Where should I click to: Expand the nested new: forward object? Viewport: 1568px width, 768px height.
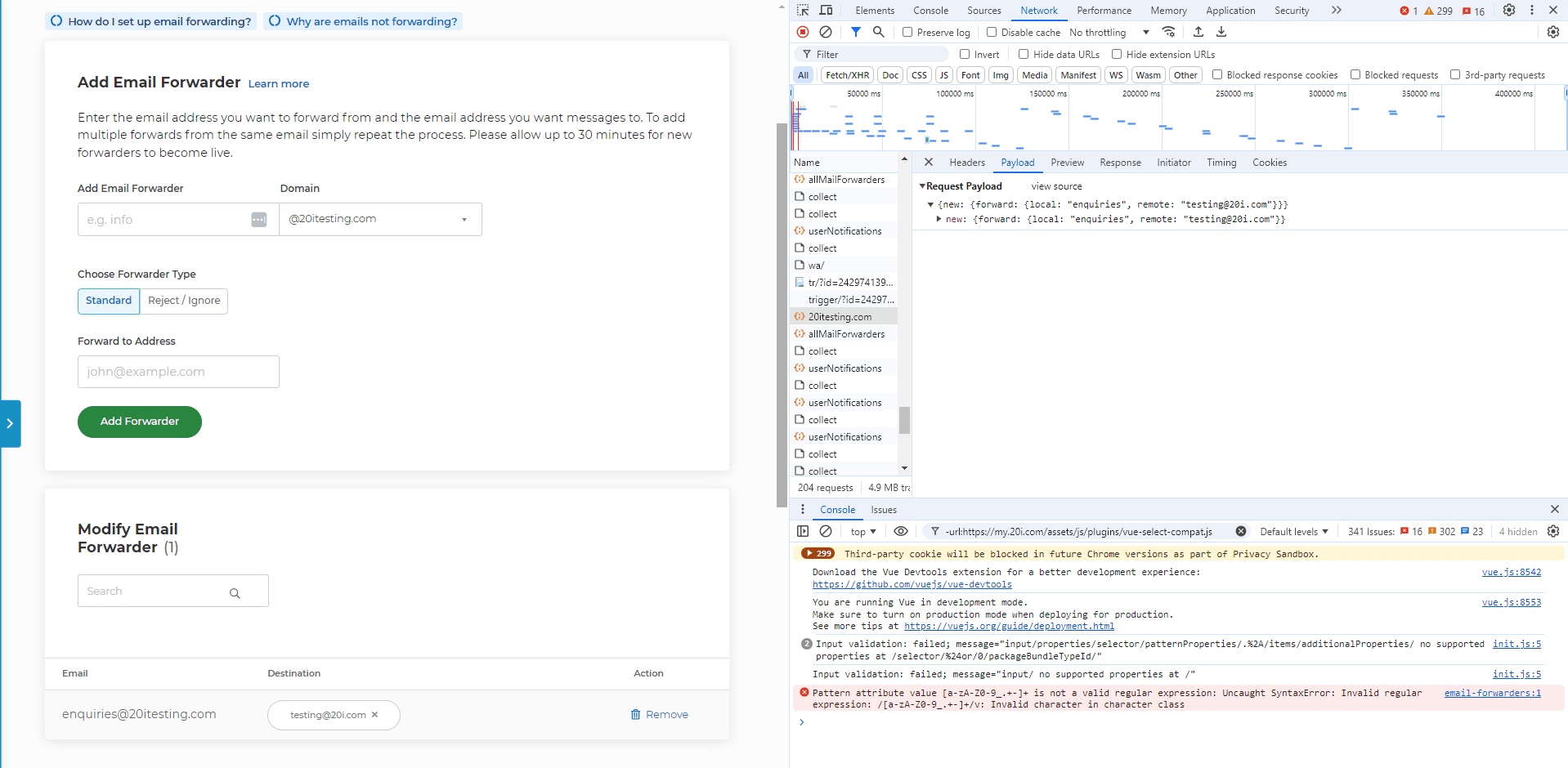(939, 219)
